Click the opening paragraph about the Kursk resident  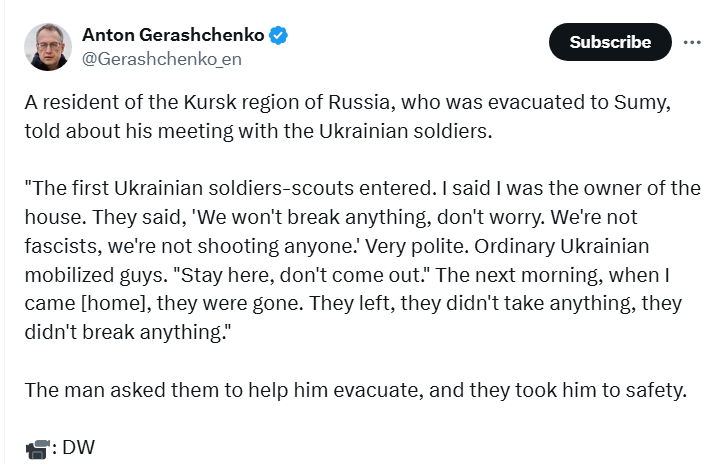348,117
